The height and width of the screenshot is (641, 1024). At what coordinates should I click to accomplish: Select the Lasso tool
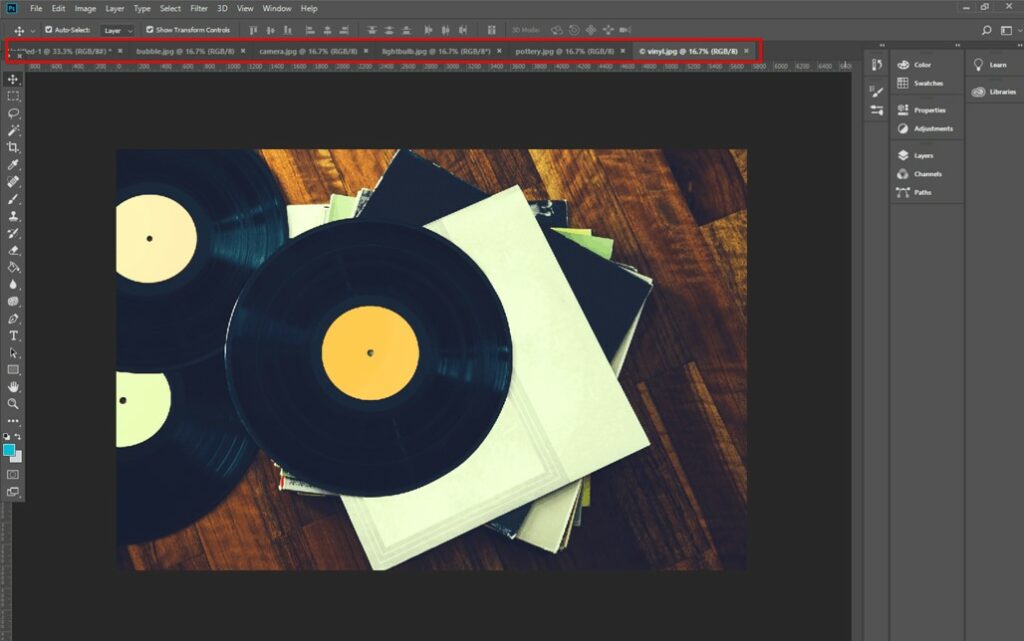point(13,113)
